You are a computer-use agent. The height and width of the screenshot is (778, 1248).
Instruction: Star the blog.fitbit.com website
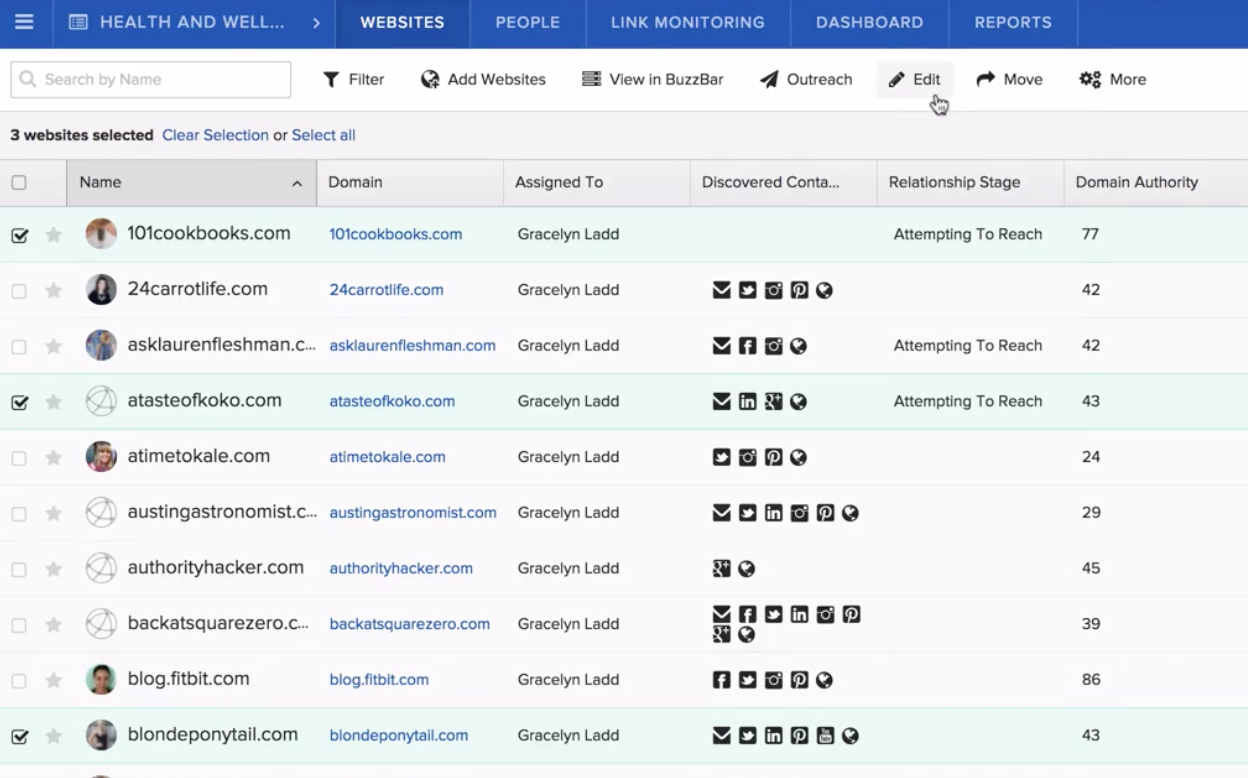coord(54,680)
